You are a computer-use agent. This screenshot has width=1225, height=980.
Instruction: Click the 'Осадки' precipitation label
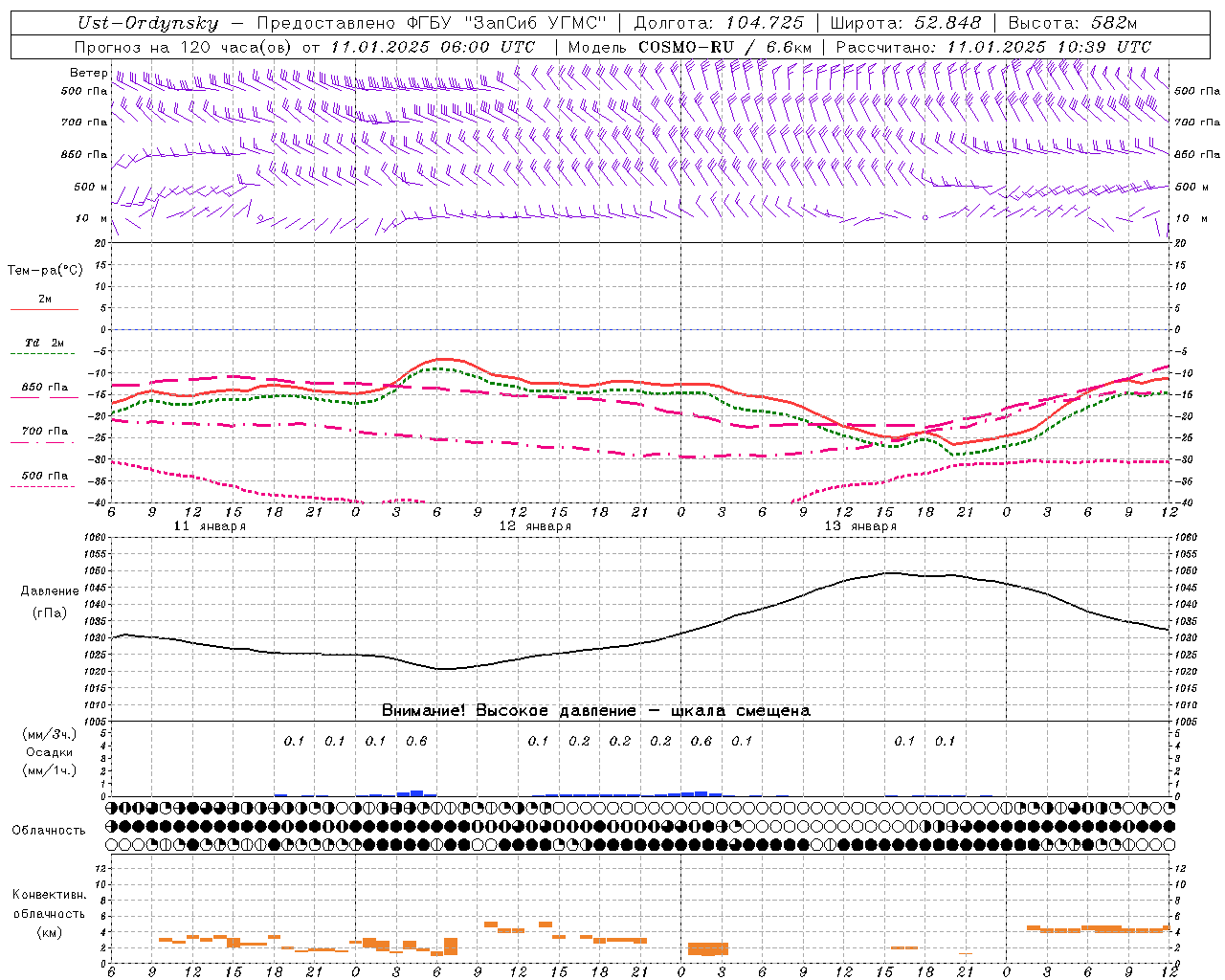coord(50,752)
